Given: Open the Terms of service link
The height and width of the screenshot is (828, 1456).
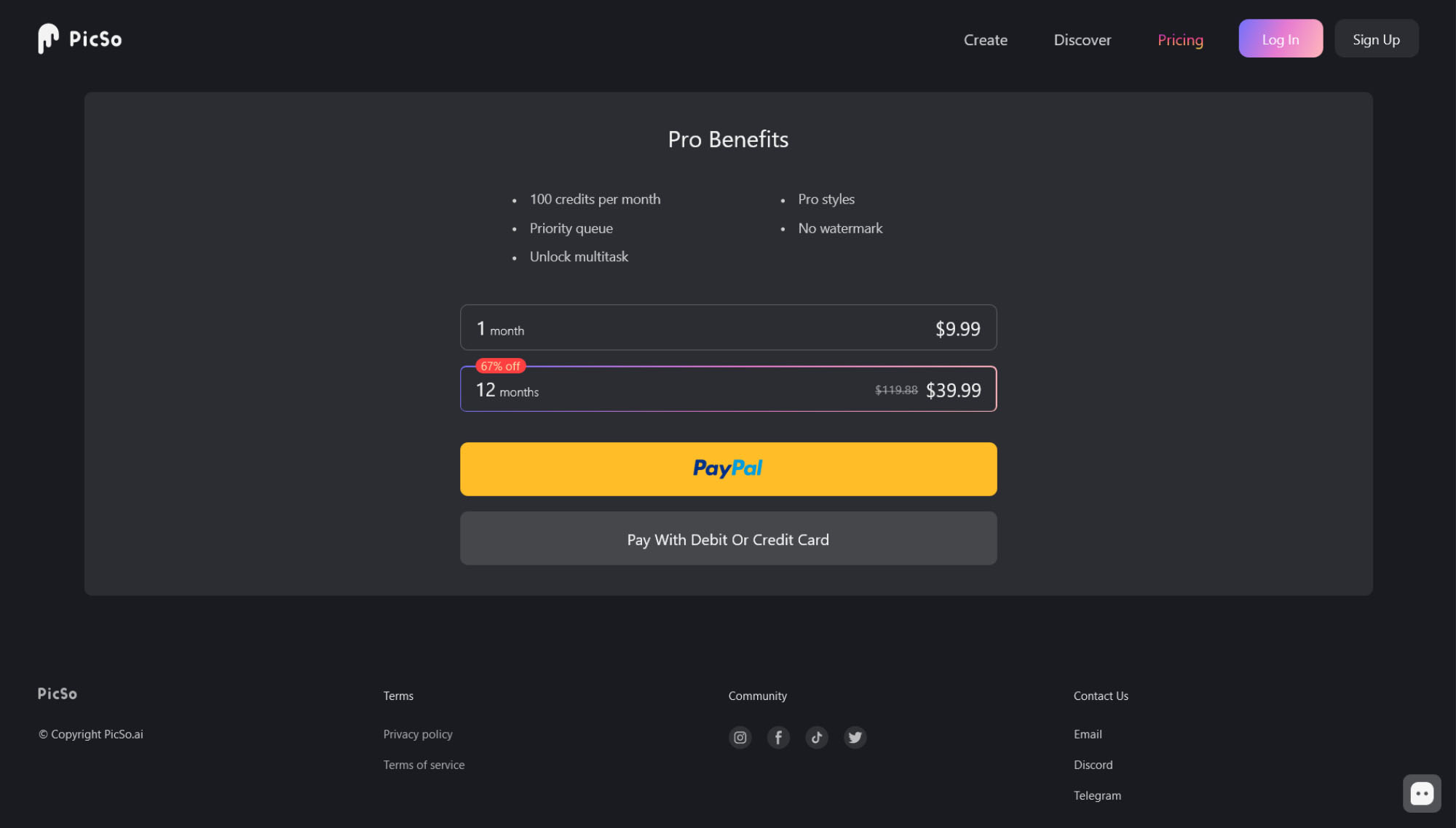Looking at the screenshot, I should [423, 764].
